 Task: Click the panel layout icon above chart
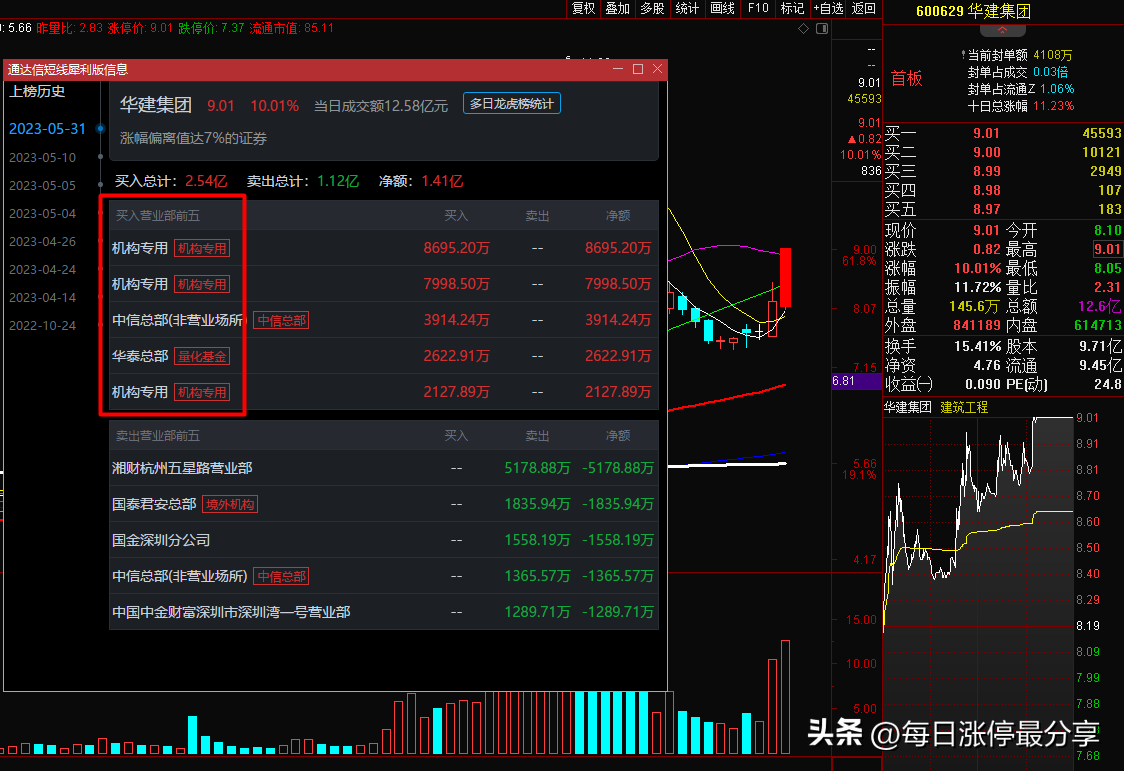[x=822, y=29]
